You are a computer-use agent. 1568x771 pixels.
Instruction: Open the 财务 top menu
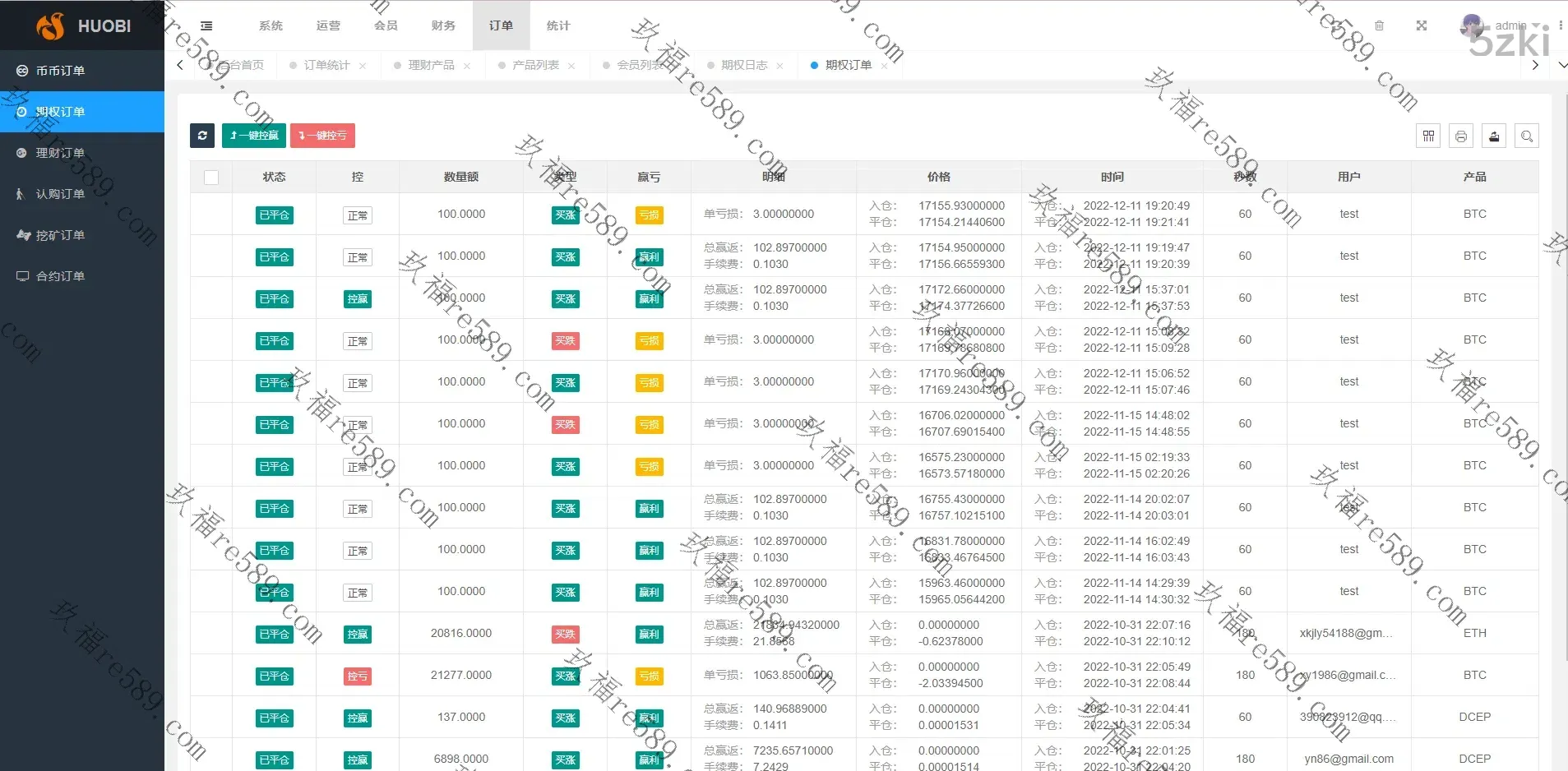pos(443,26)
